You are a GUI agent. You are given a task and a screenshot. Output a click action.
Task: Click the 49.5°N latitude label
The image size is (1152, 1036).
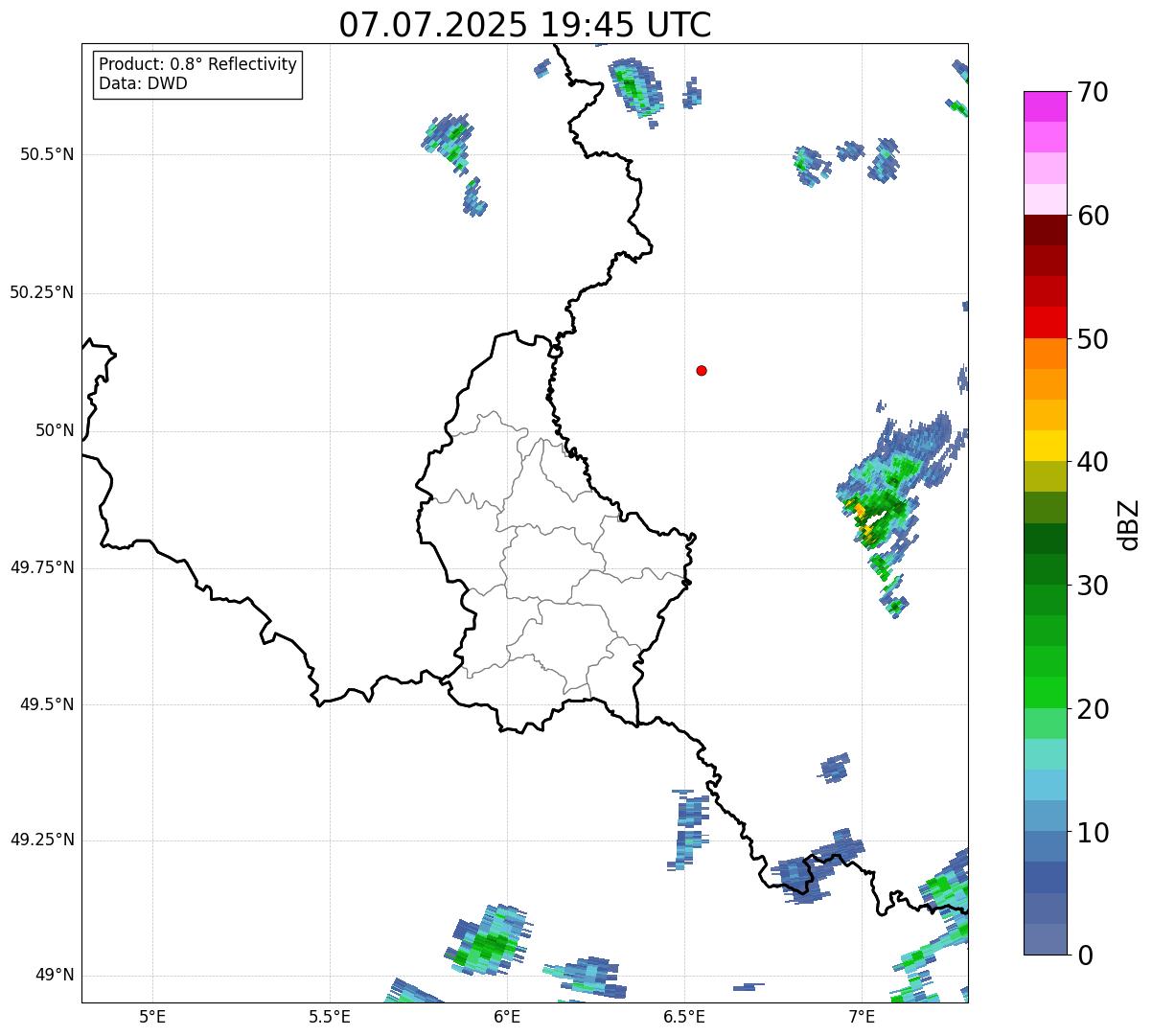click(47, 704)
